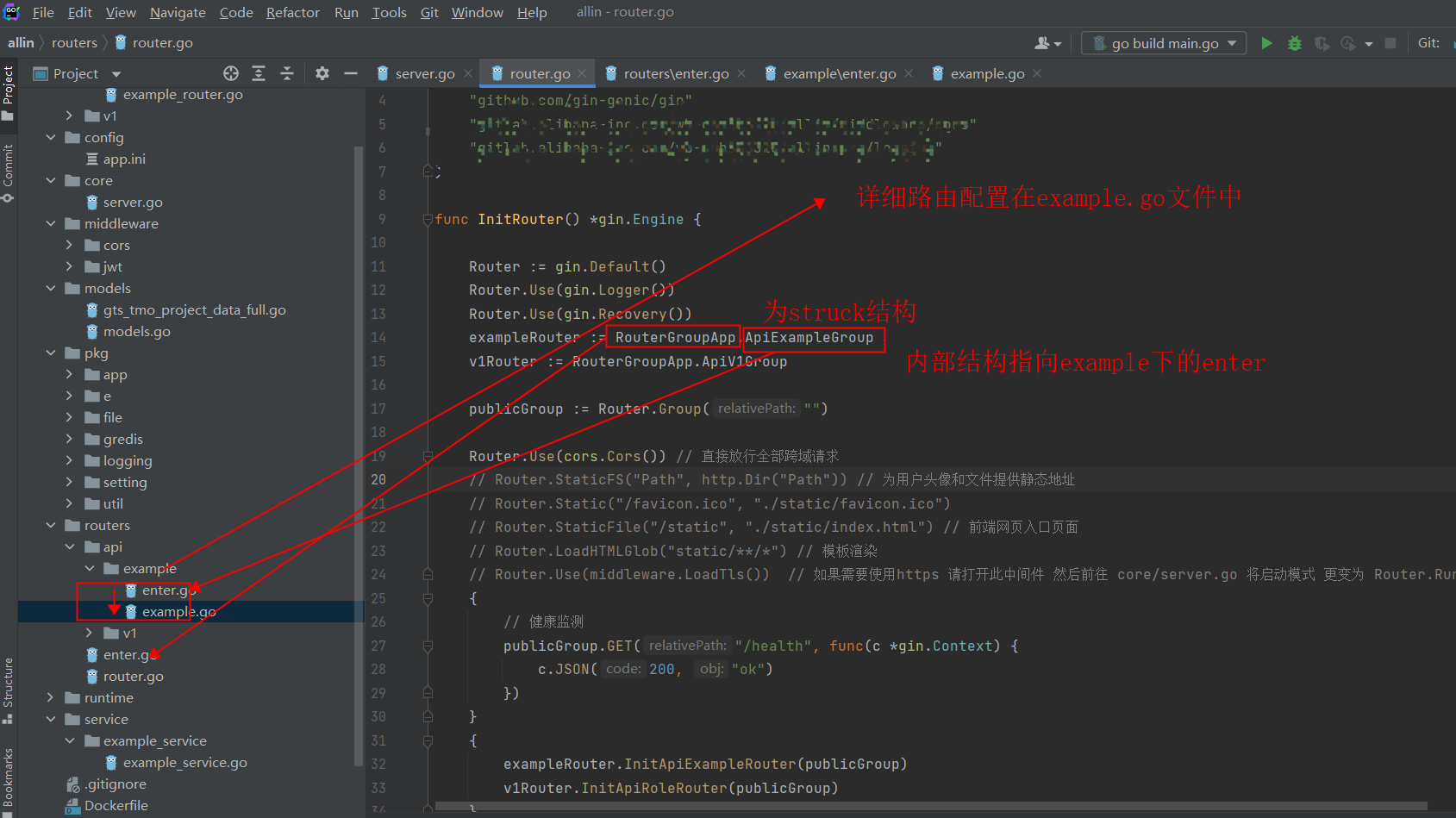Expand the logging folder

tap(70, 460)
